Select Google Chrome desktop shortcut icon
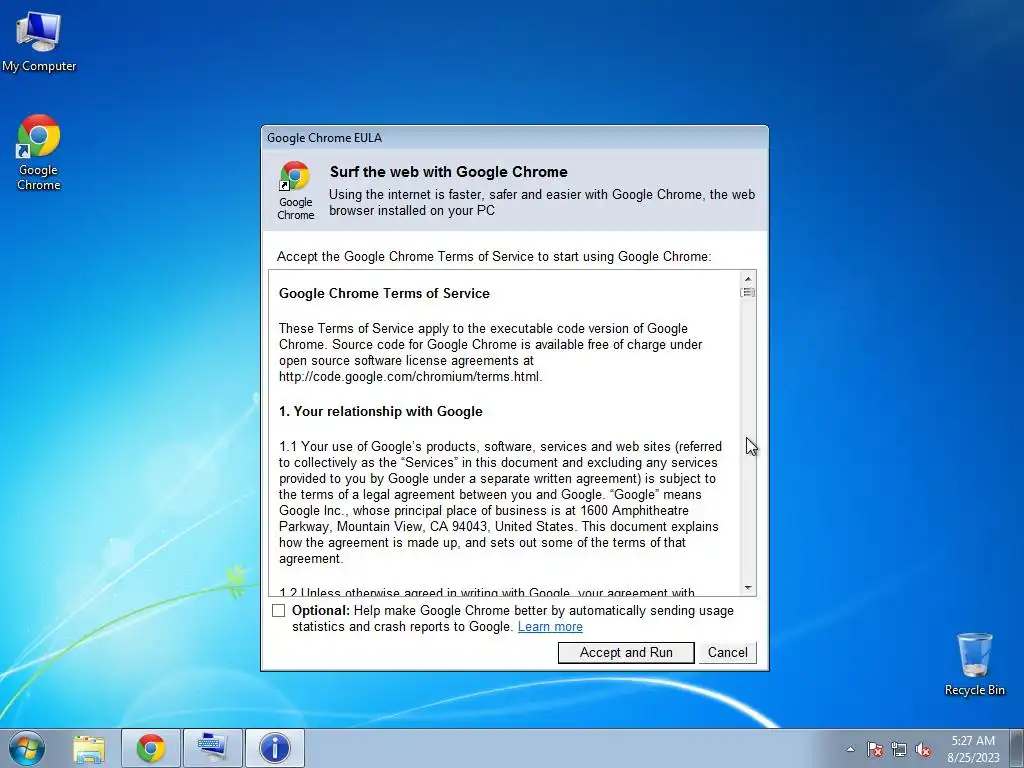 point(39,153)
